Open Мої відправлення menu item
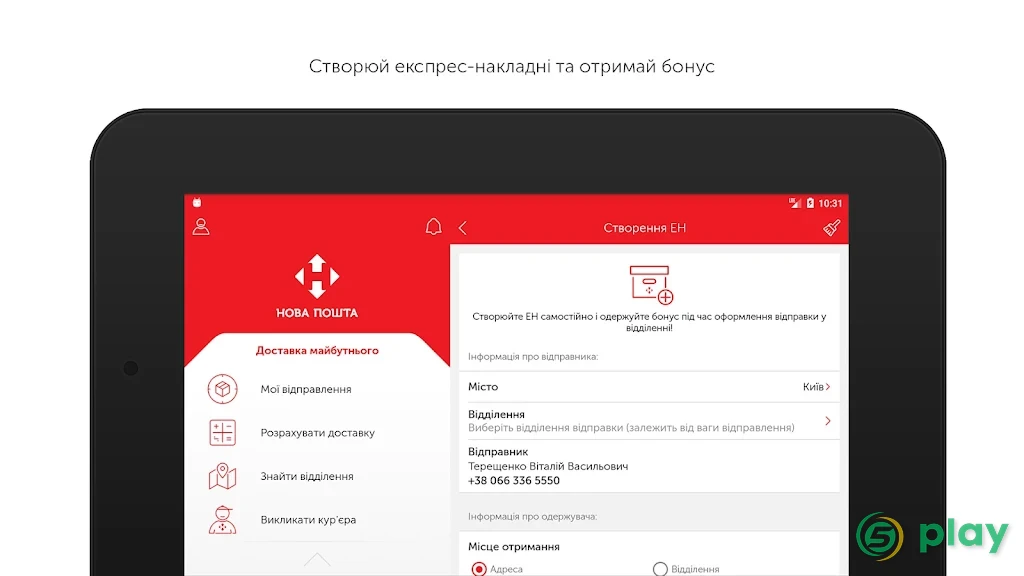 coord(306,389)
